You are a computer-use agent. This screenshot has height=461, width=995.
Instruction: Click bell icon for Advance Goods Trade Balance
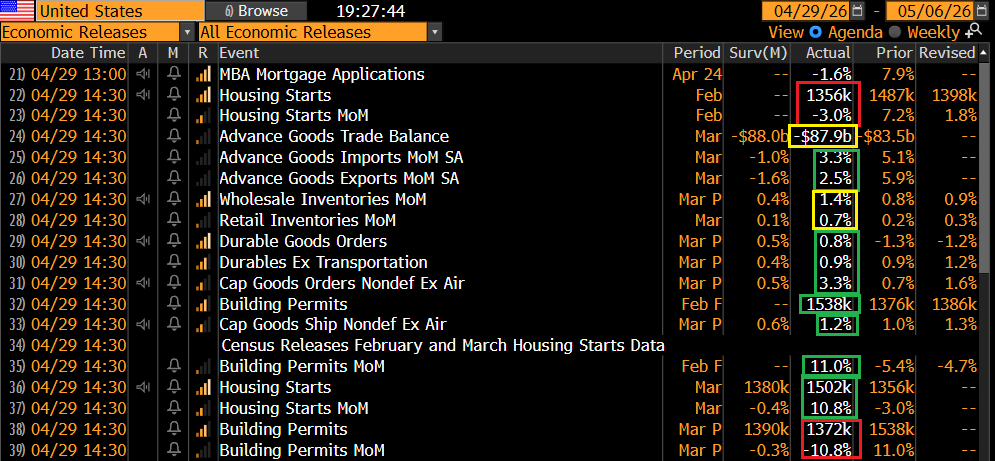[173, 137]
